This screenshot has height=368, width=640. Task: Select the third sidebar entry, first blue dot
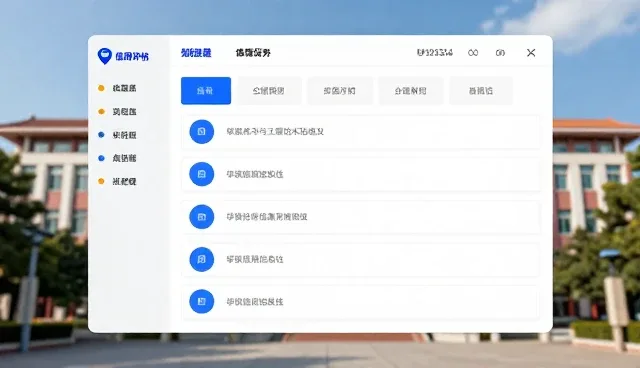[x=118, y=135]
